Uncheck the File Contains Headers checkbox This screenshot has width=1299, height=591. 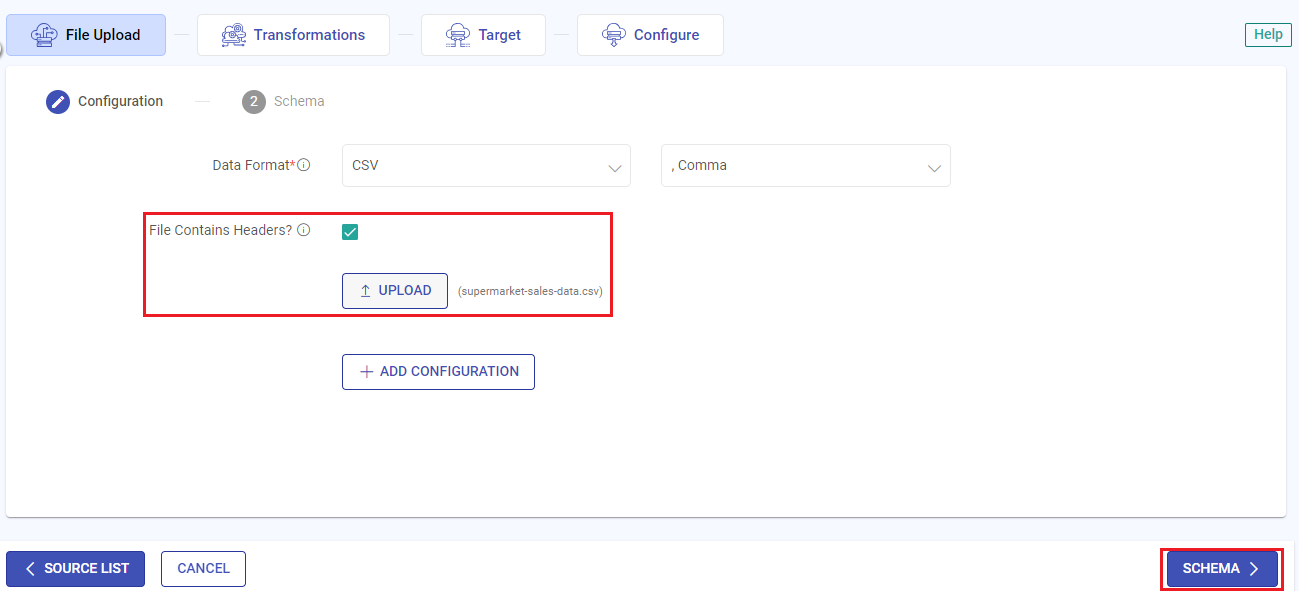(350, 231)
